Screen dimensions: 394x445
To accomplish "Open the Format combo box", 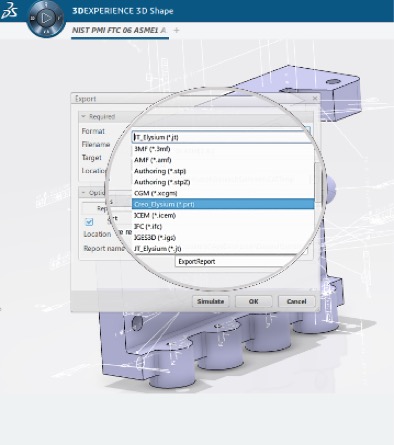I will coord(221,137).
